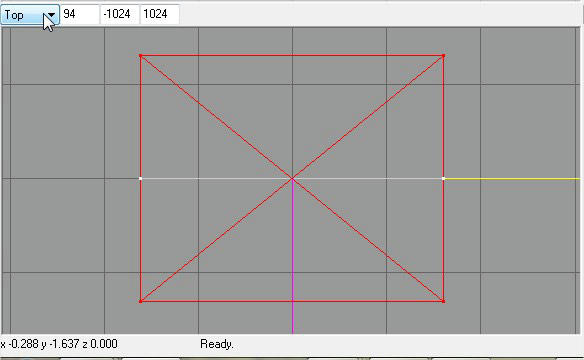Screen dimensions: 584x360
Task: Select the bottom-left red vertex handle
Action: (x=140, y=301)
